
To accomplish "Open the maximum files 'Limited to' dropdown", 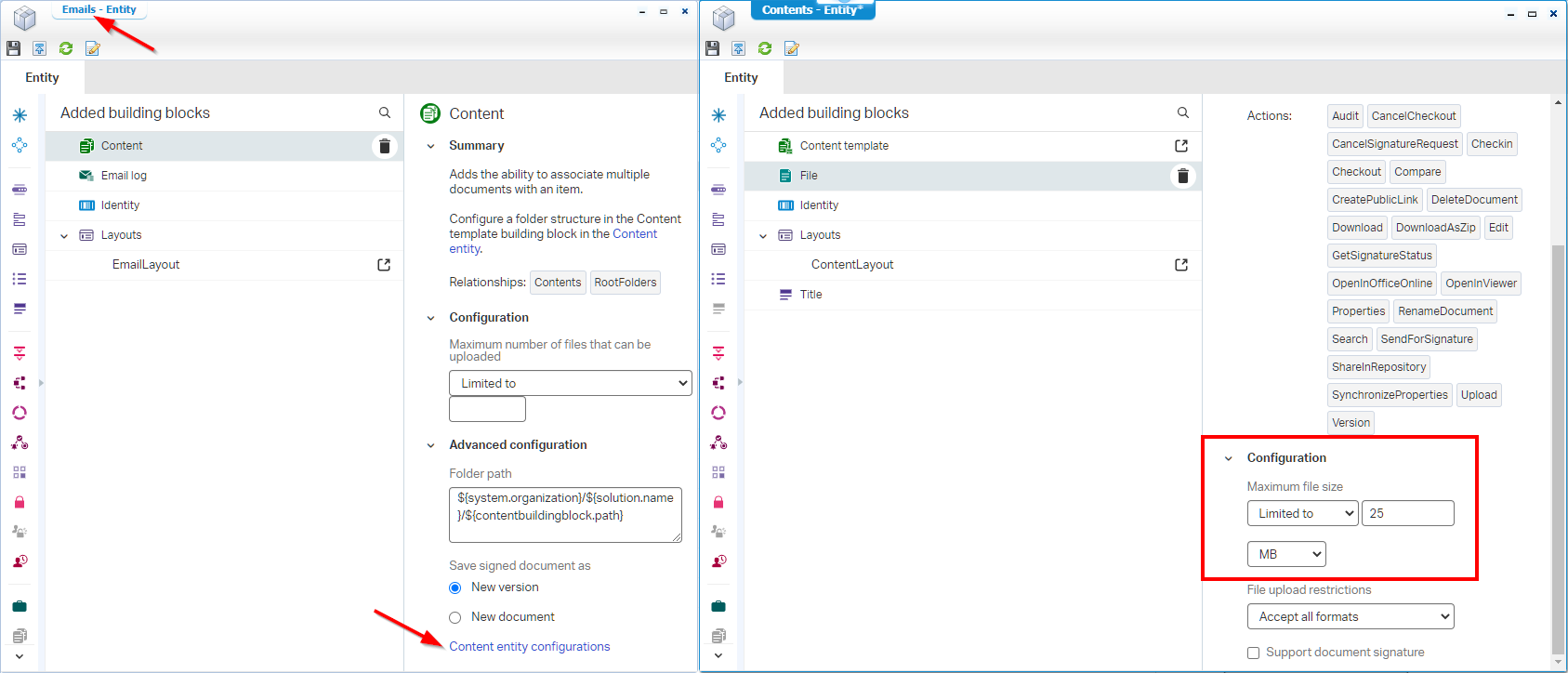I will (x=570, y=383).
